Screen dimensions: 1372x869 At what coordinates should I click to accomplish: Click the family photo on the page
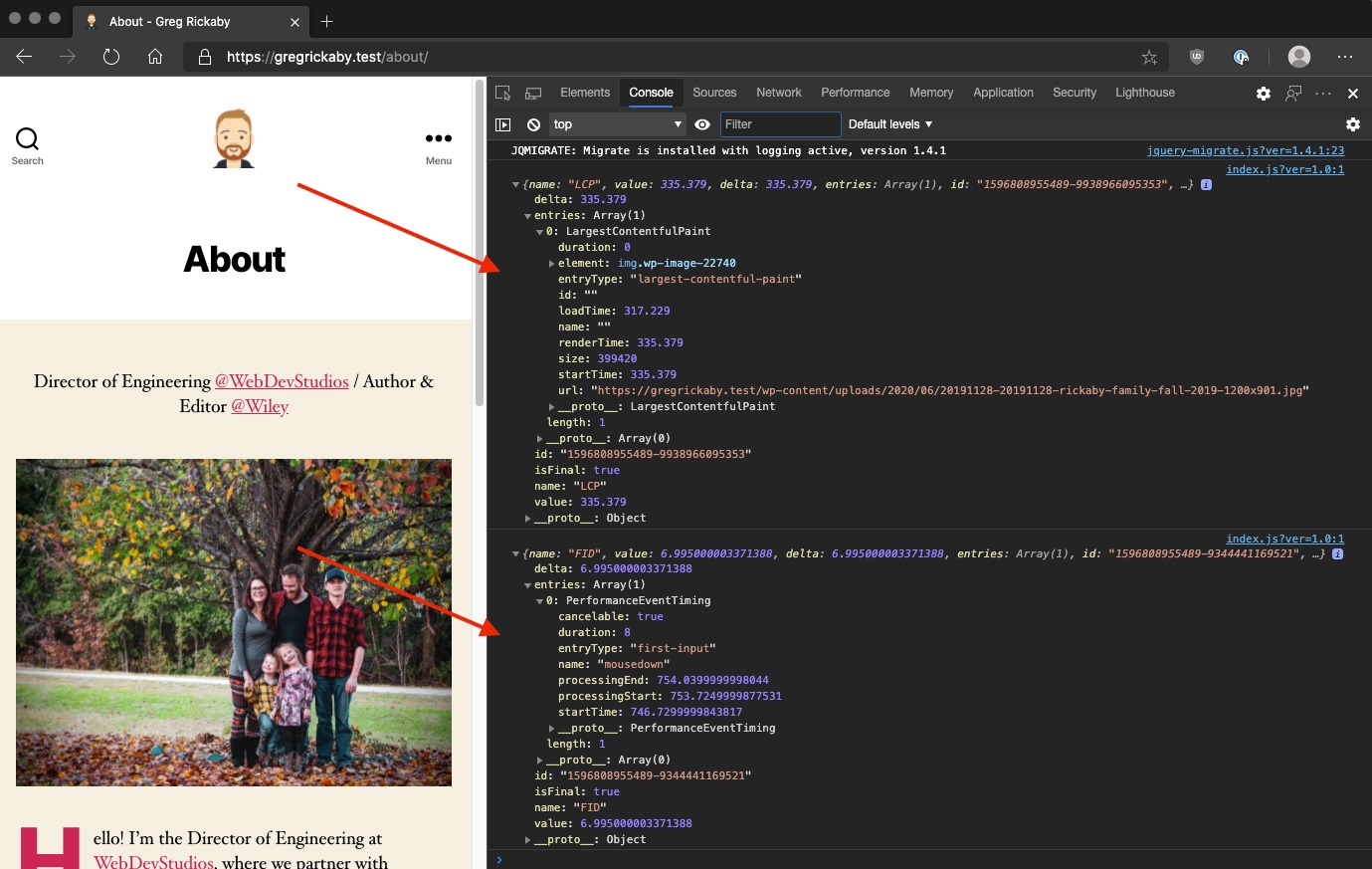click(x=234, y=622)
